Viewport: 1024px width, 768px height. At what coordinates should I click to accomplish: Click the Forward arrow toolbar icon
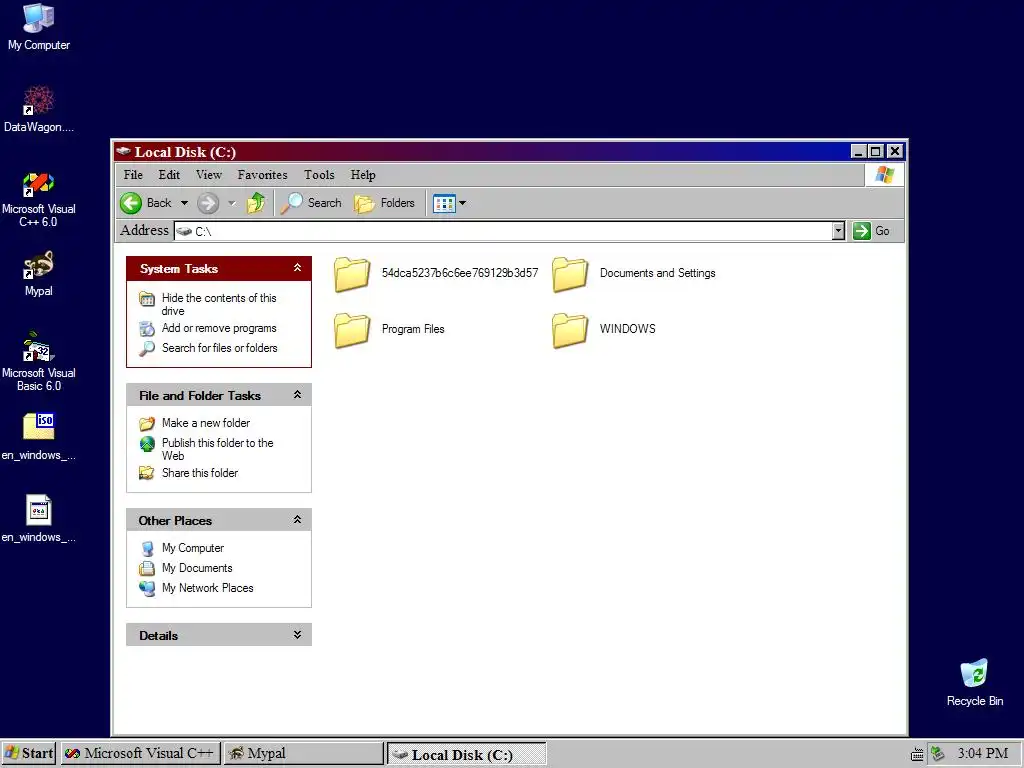point(208,203)
